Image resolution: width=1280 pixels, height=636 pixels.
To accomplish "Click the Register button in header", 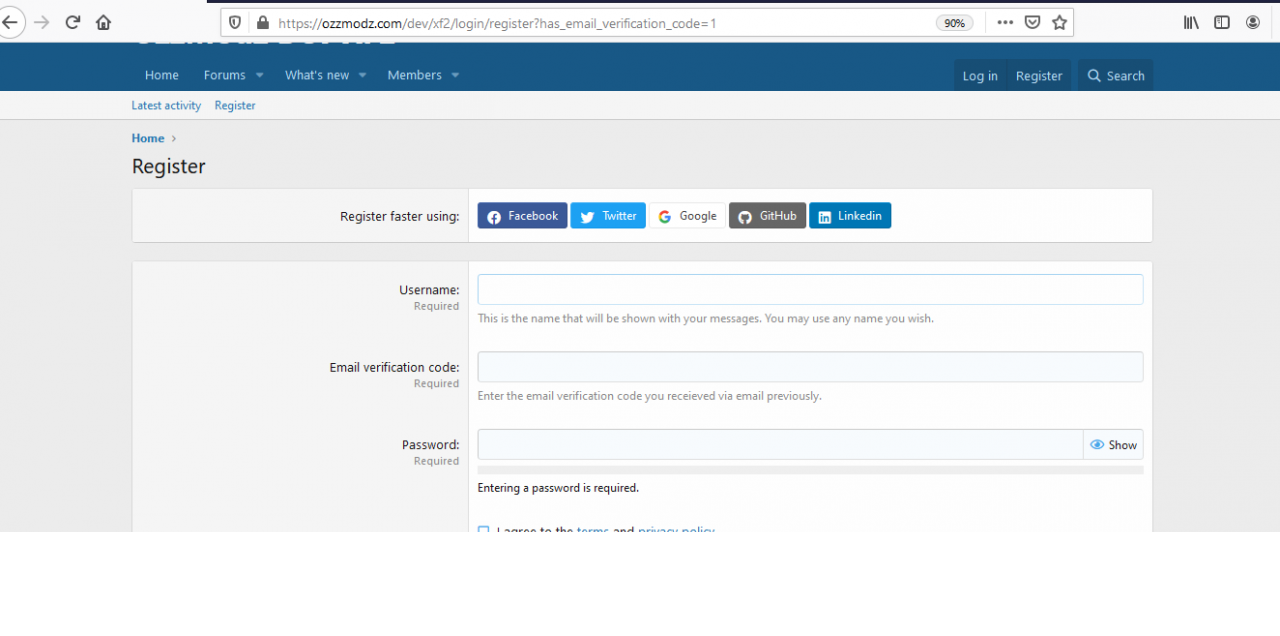I will tap(1038, 75).
